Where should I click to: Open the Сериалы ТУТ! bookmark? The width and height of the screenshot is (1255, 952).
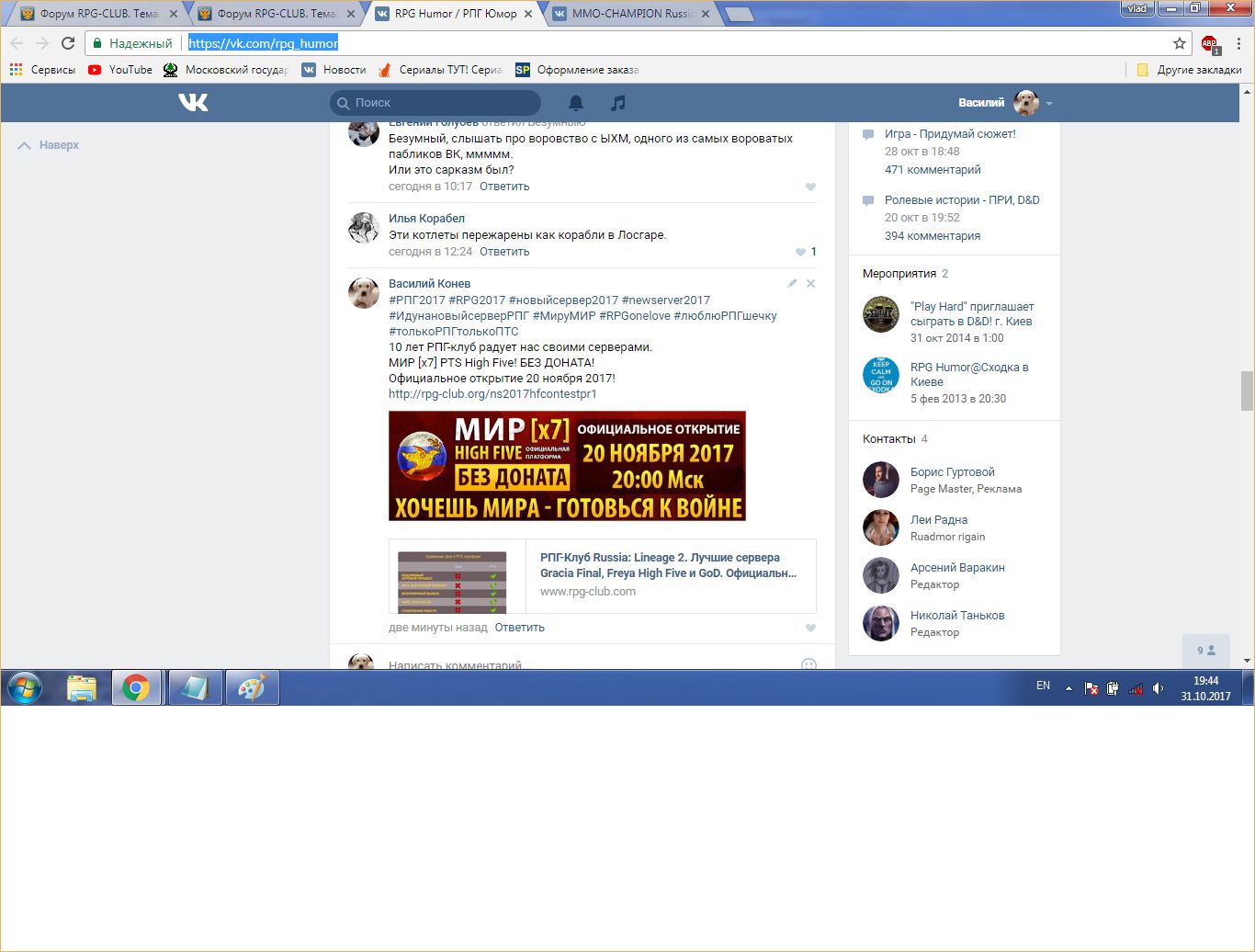coord(440,70)
